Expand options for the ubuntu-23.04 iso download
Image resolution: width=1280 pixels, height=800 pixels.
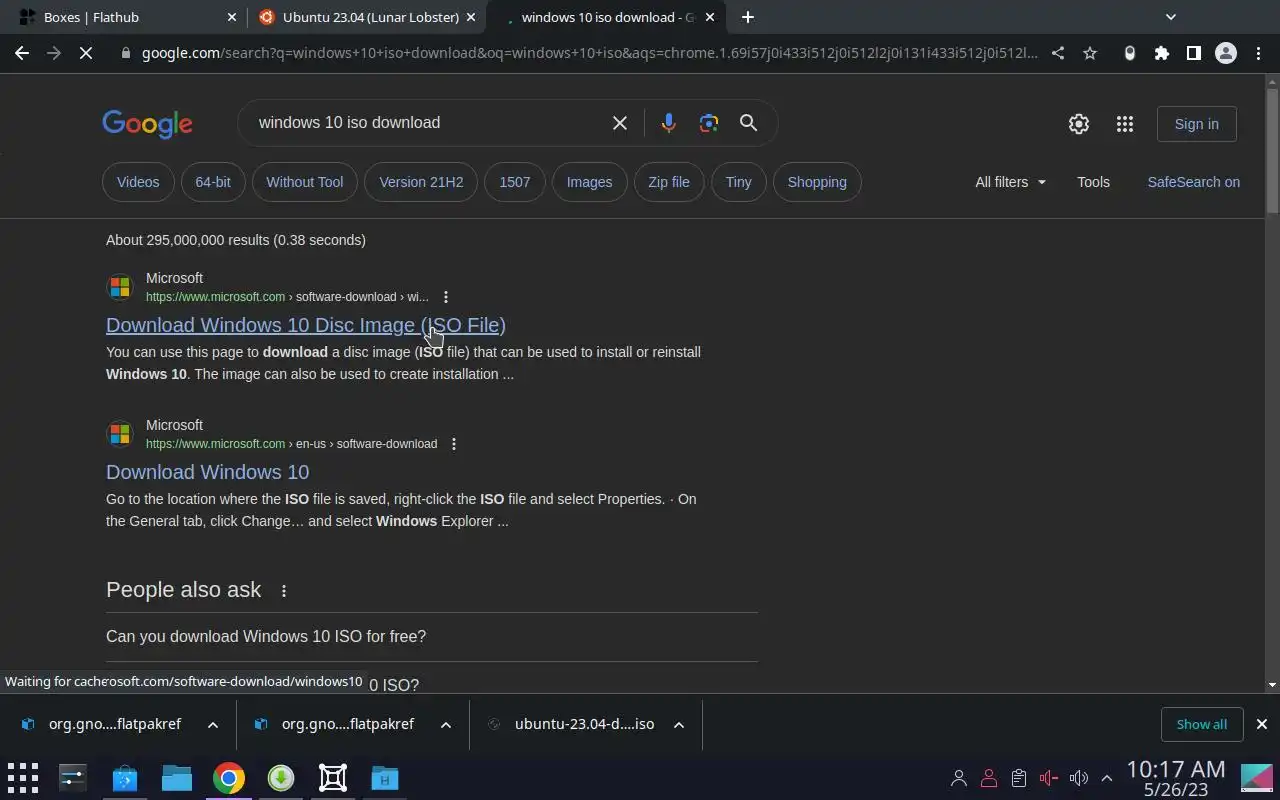tap(679, 725)
